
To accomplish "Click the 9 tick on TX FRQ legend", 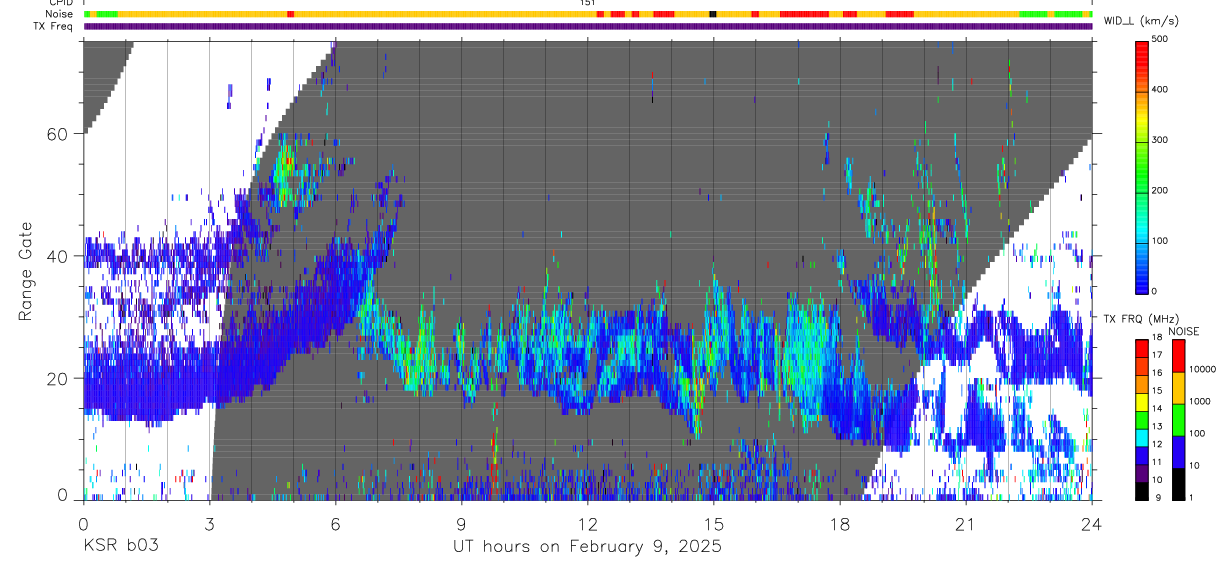I will coord(1156,498).
